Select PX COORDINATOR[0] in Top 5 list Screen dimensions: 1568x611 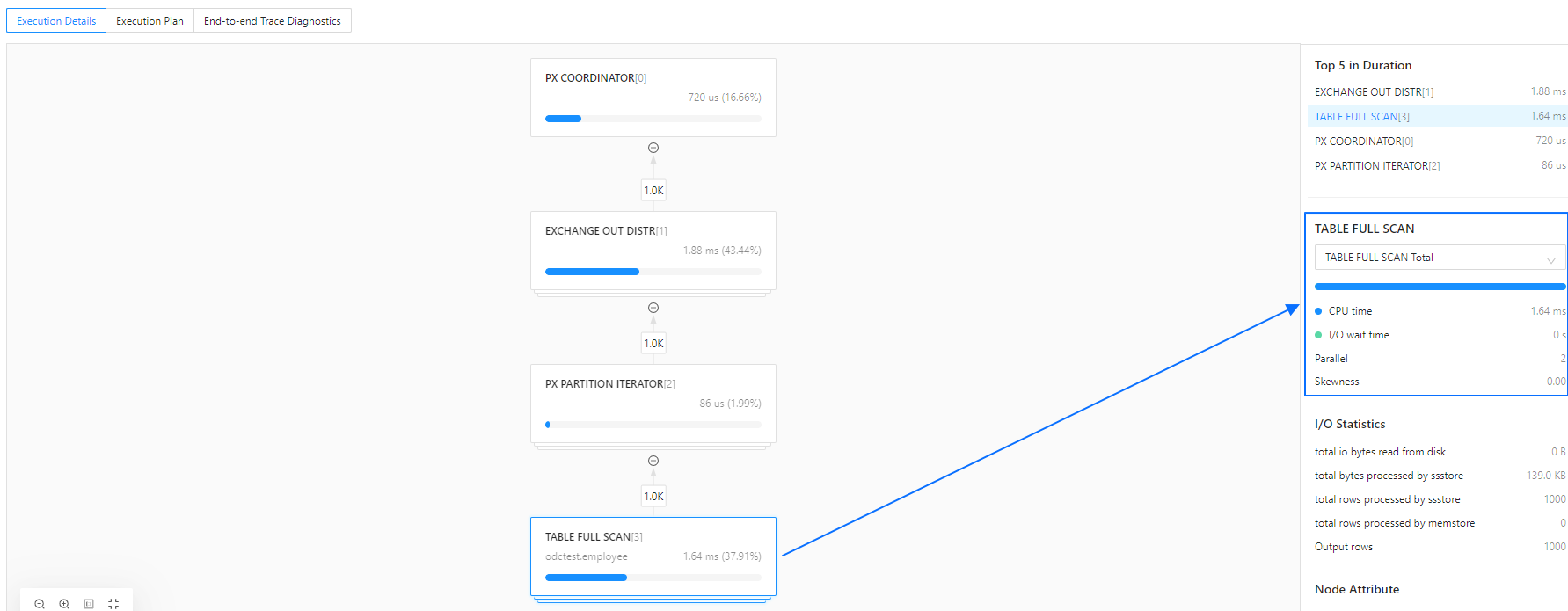(1364, 142)
